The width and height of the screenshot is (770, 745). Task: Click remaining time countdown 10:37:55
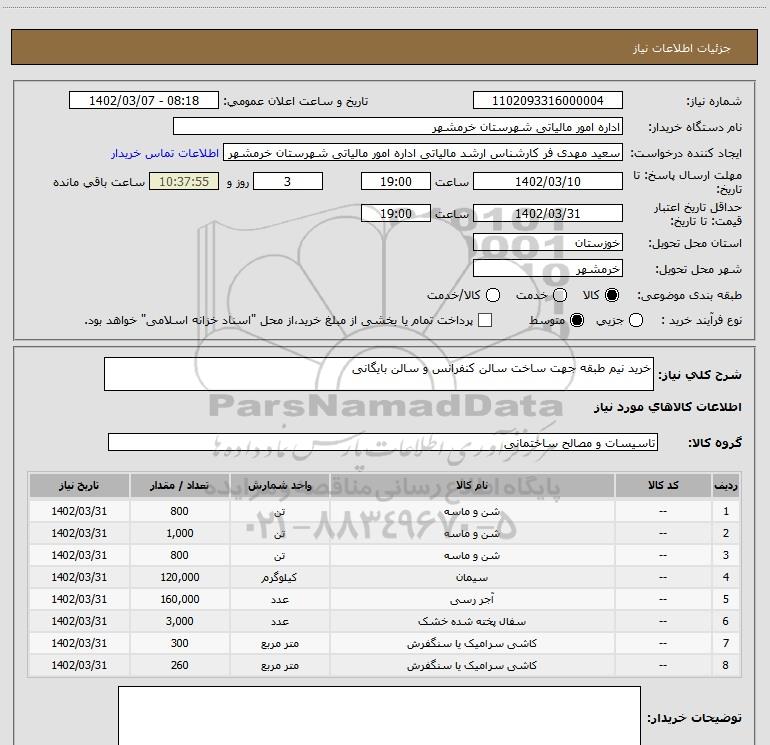(x=184, y=181)
